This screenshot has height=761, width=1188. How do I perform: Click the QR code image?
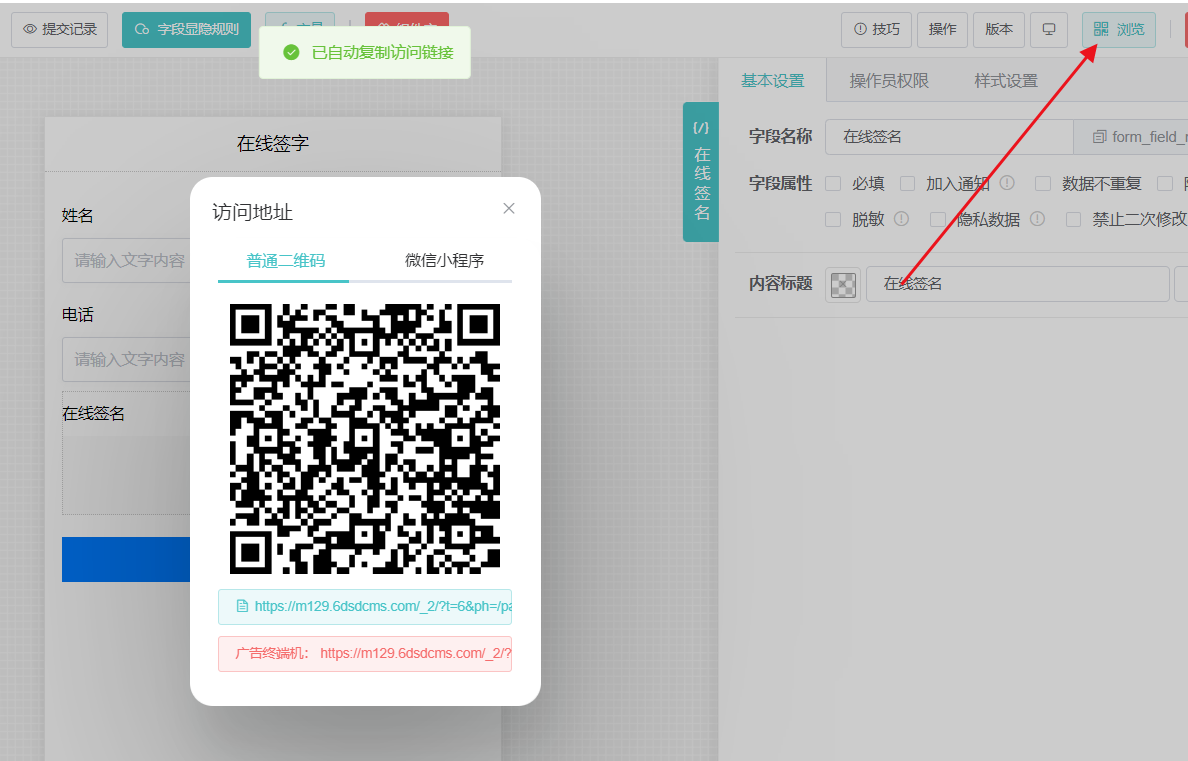[x=364, y=439]
